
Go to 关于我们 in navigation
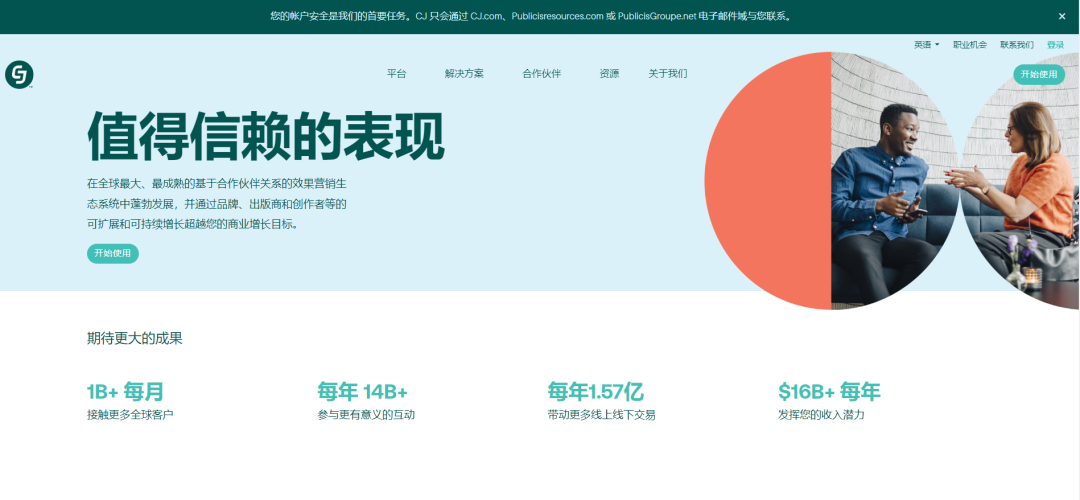coord(667,74)
